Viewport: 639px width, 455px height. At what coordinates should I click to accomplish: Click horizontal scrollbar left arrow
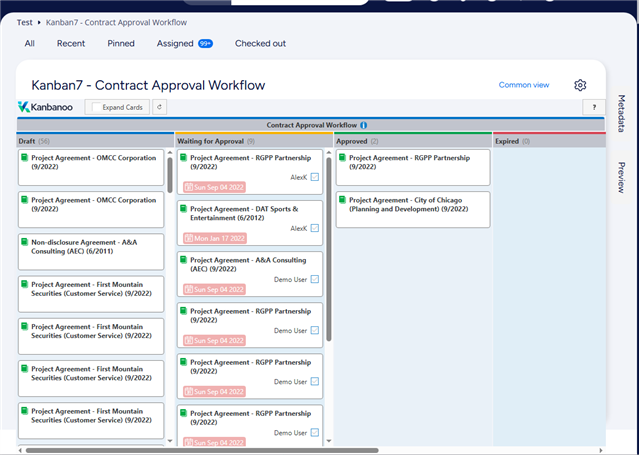20,451
